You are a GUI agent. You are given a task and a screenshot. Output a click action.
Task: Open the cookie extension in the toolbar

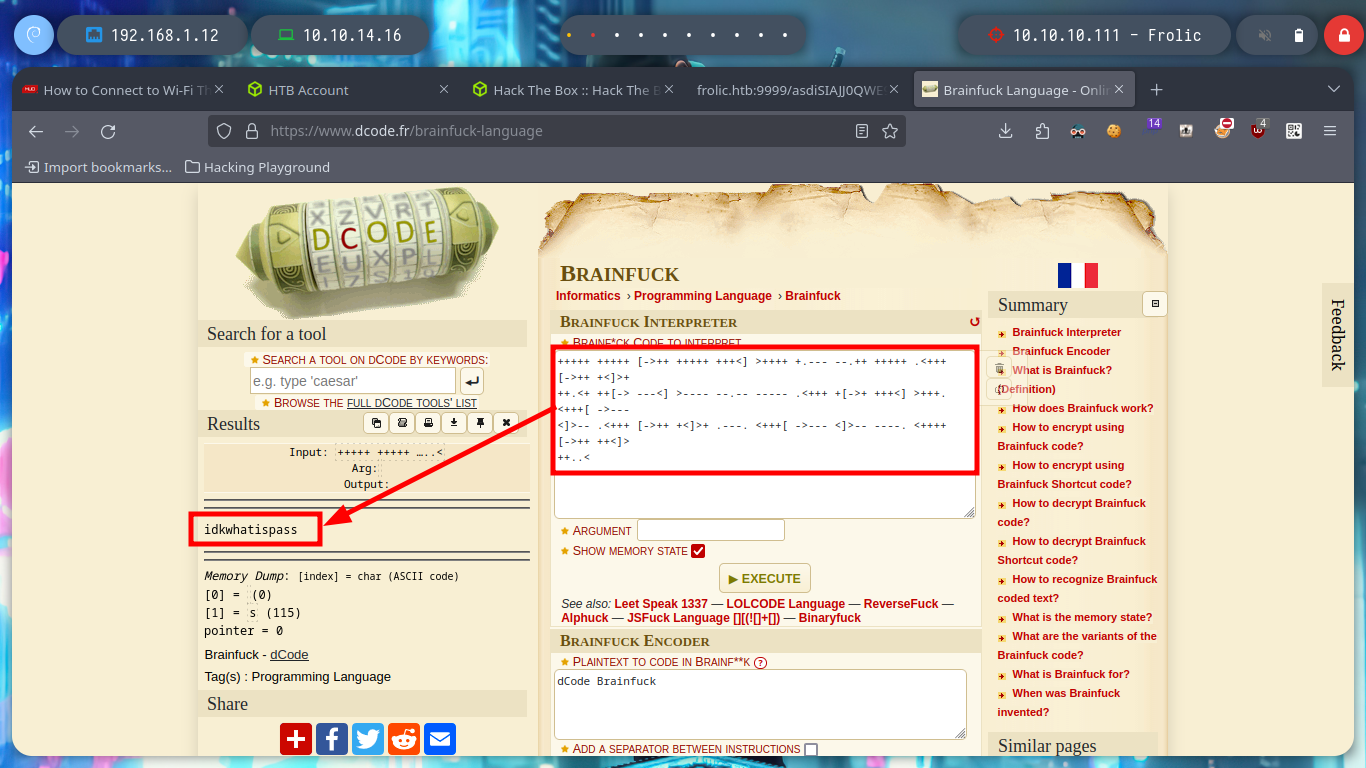coord(1114,131)
